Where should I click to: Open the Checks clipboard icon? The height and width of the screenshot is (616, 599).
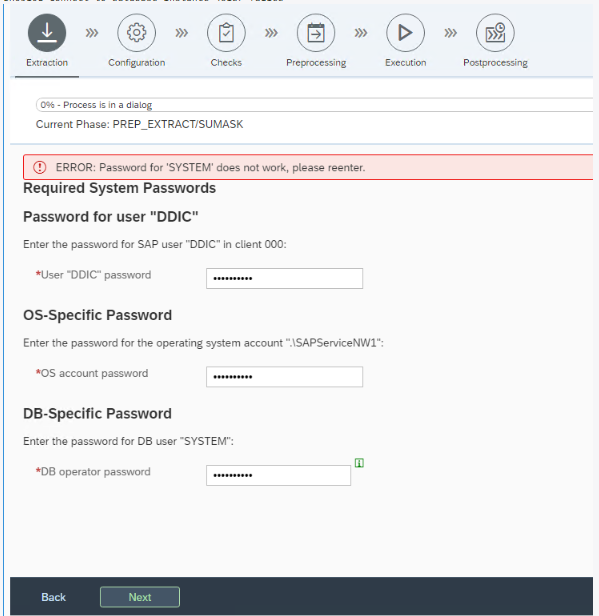pos(226,33)
